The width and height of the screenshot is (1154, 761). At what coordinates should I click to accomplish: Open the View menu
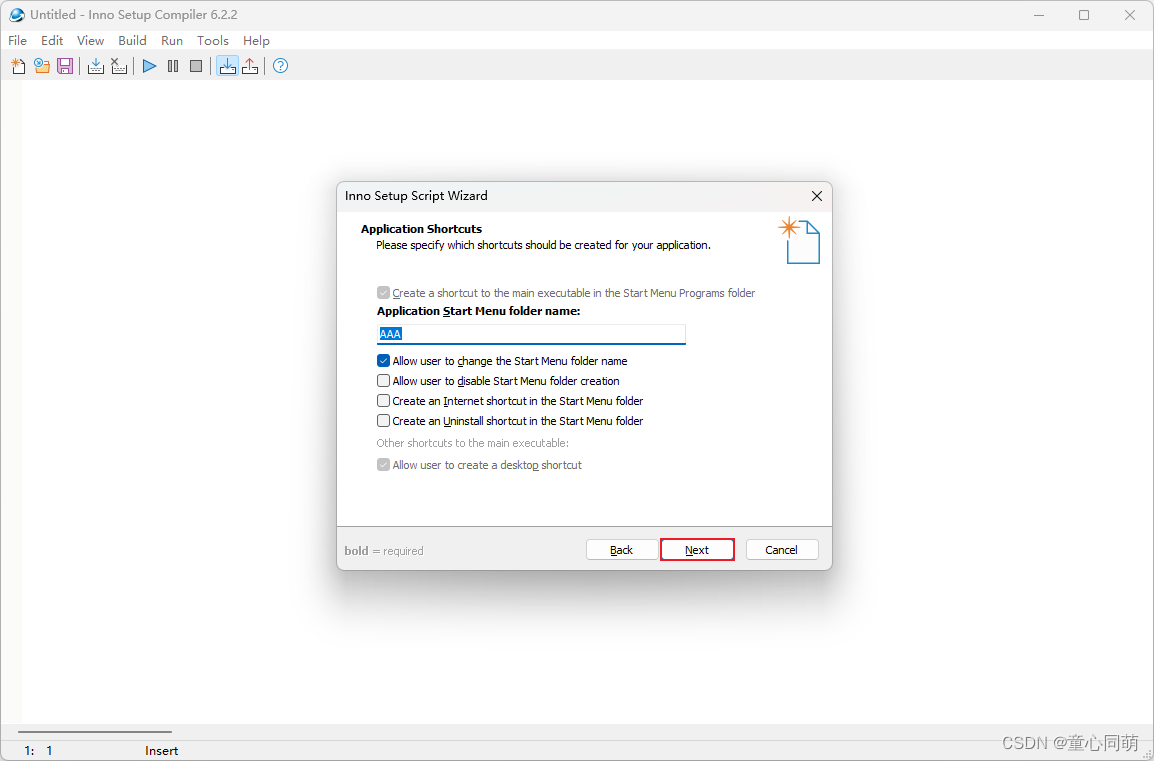pos(91,40)
